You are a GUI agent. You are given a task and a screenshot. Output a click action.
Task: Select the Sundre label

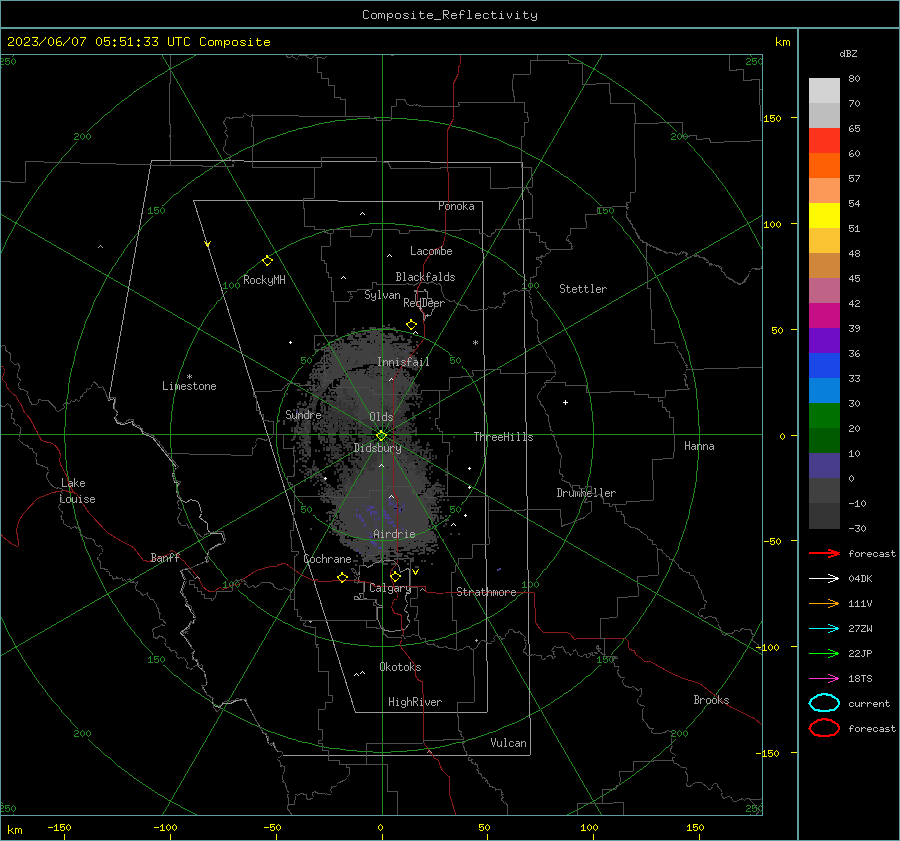pyautogui.click(x=303, y=415)
